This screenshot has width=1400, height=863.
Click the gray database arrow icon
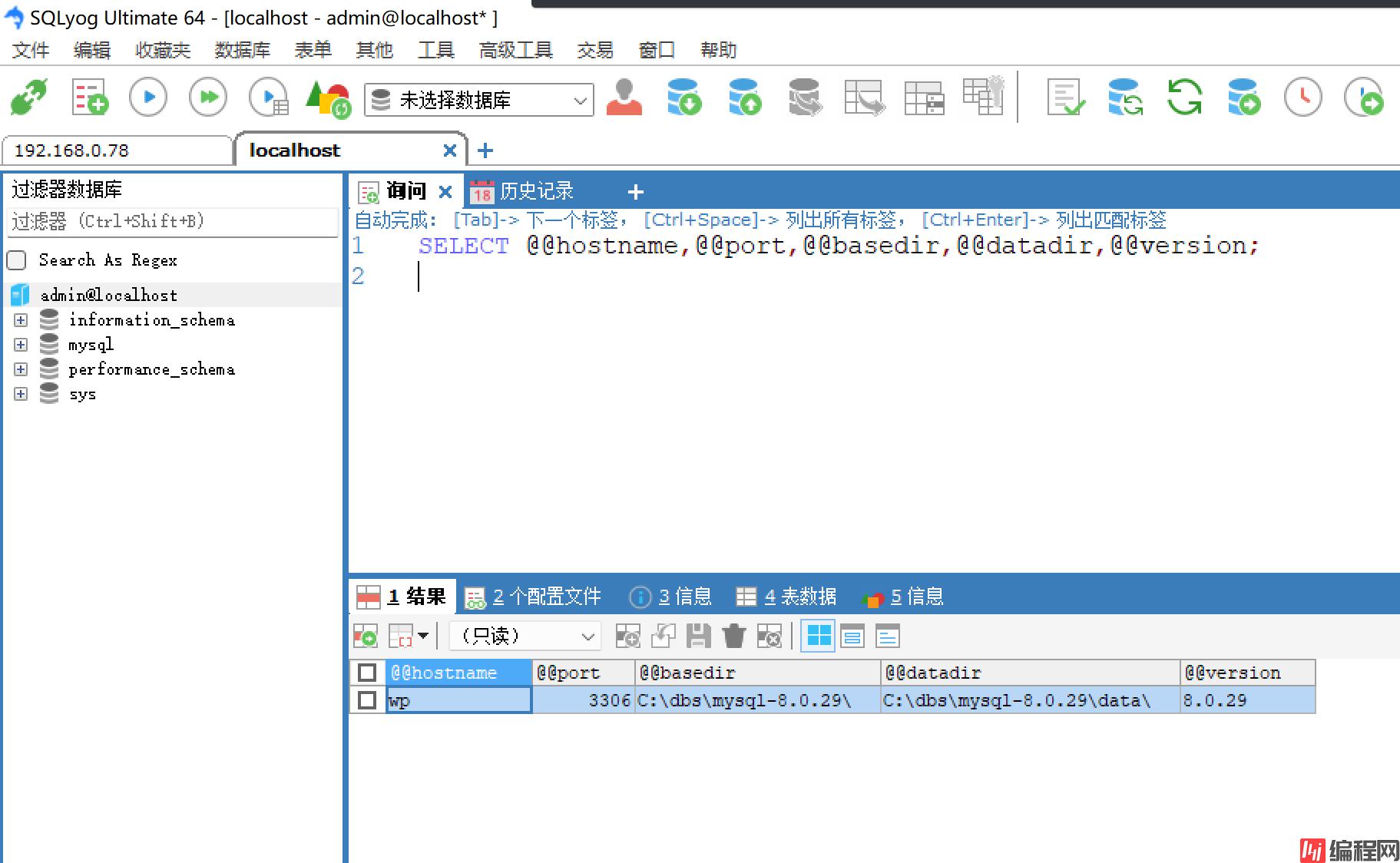[x=805, y=98]
